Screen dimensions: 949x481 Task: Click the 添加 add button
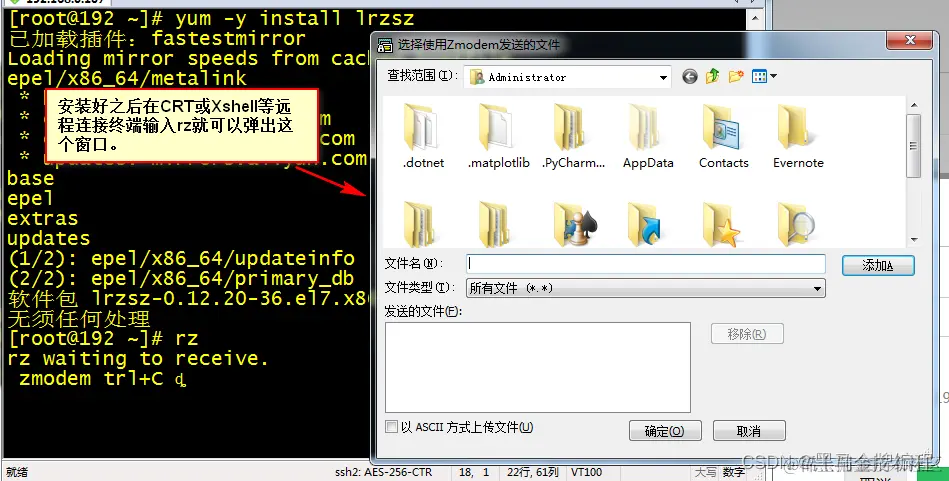coord(878,265)
